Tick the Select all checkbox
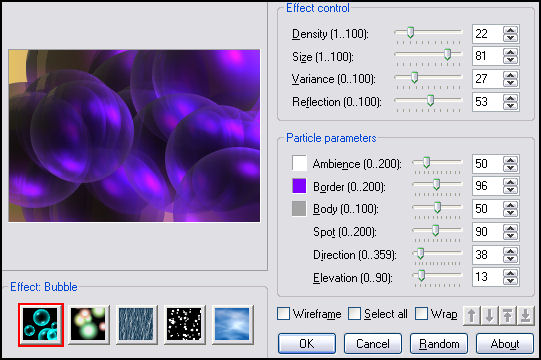This screenshot has height=360, width=541. coord(354,314)
